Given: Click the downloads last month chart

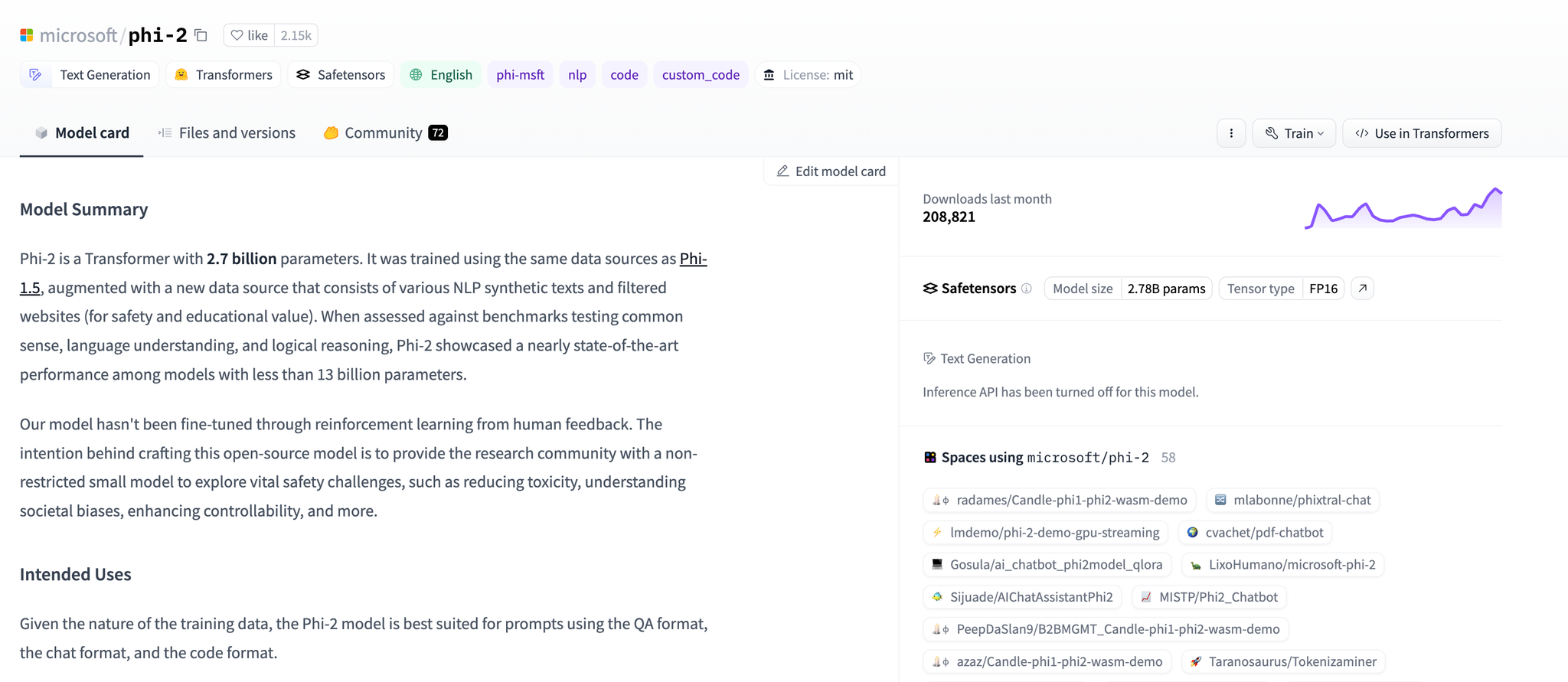Looking at the screenshot, I should tap(1403, 208).
